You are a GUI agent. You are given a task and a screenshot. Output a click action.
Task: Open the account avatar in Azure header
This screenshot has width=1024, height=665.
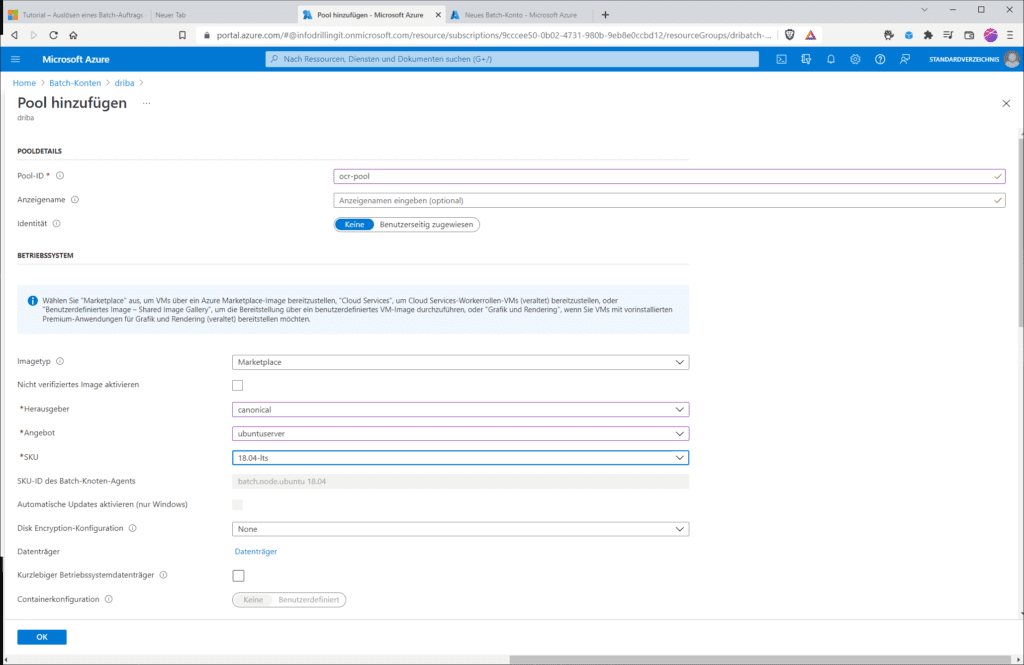tap(1012, 59)
